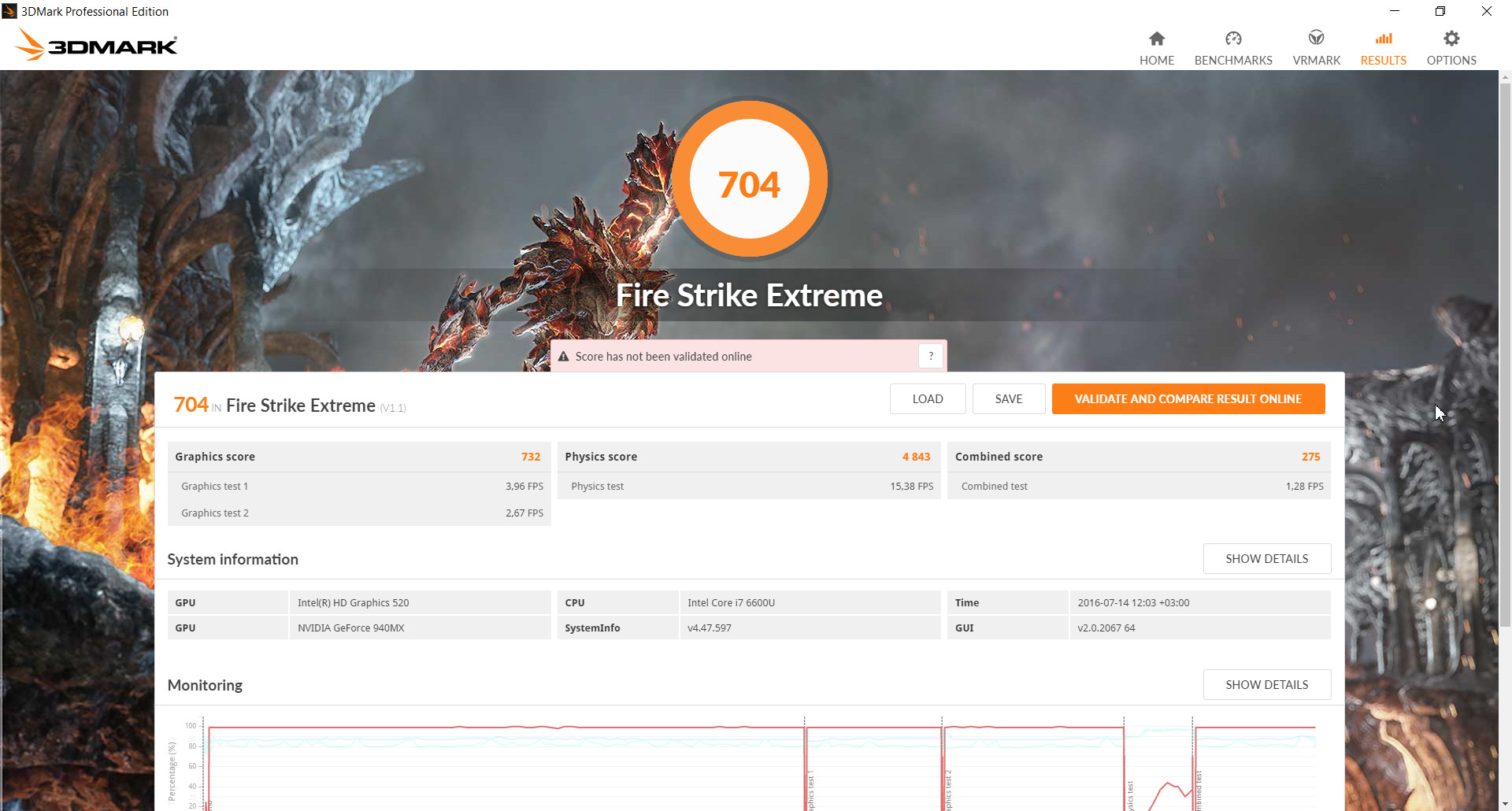Image resolution: width=1512 pixels, height=811 pixels.
Task: Click the 3DMark logo
Action: pos(97,45)
